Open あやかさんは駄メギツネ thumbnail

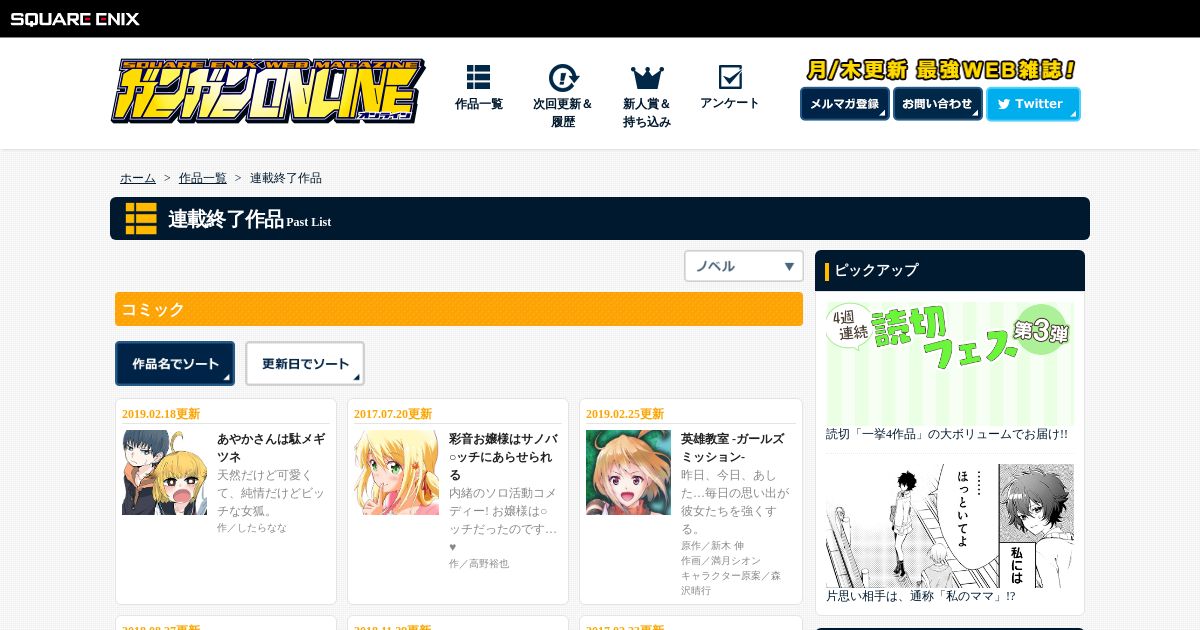point(164,473)
